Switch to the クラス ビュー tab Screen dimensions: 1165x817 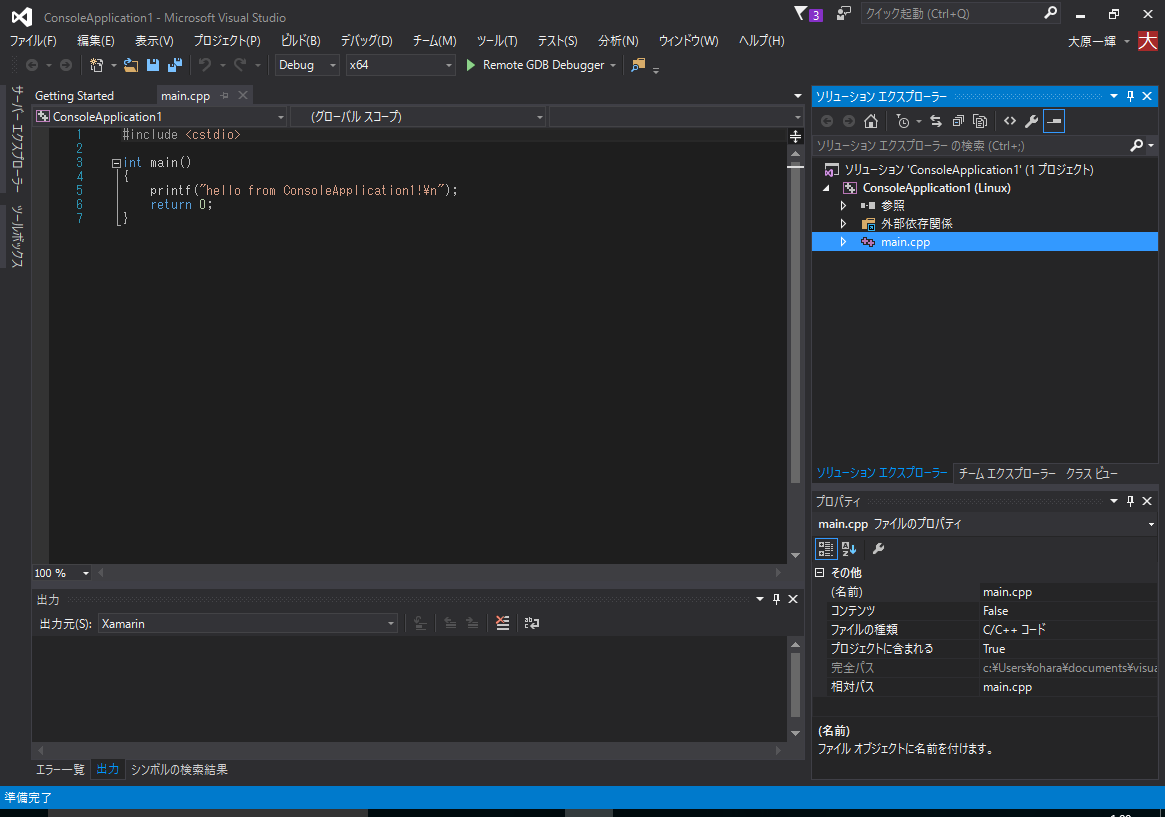coord(1091,473)
